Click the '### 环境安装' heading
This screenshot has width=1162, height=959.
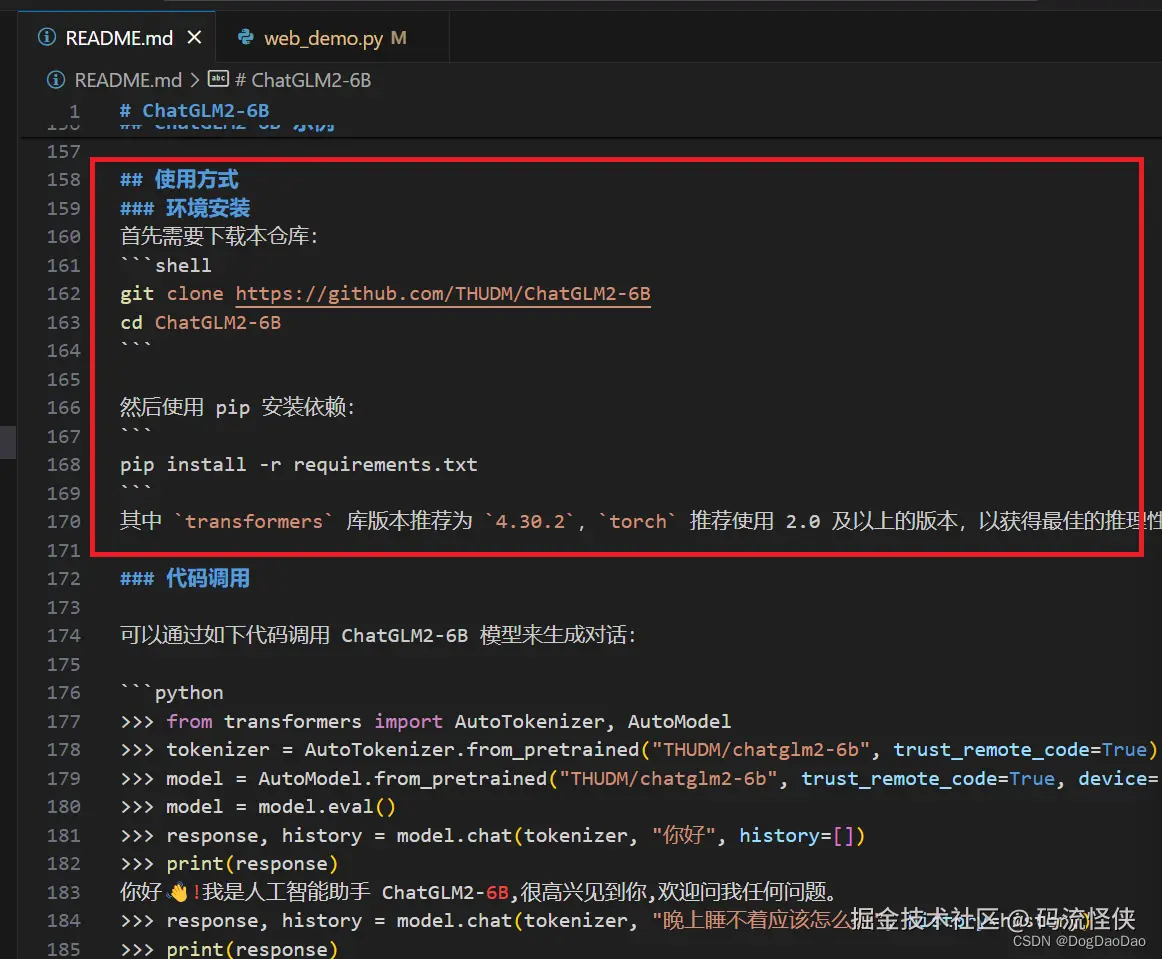coord(185,208)
